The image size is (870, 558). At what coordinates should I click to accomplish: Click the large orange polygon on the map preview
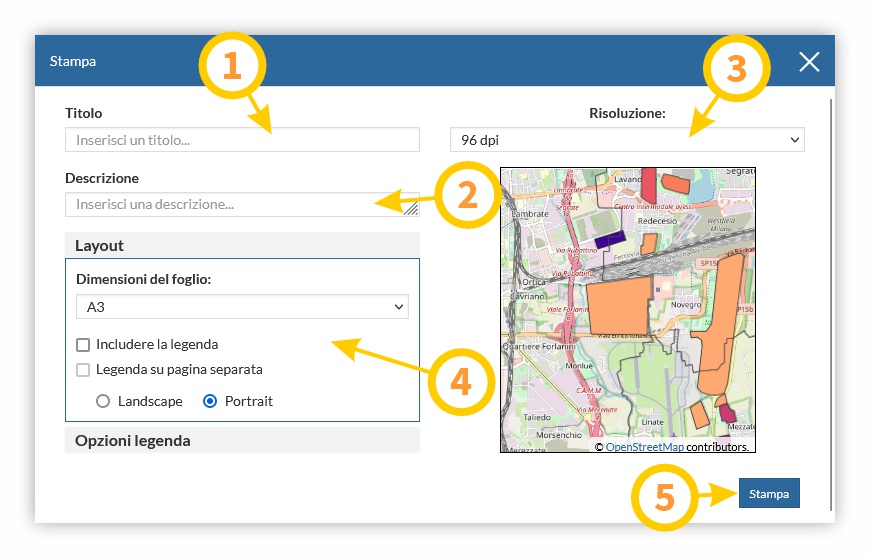click(617, 308)
